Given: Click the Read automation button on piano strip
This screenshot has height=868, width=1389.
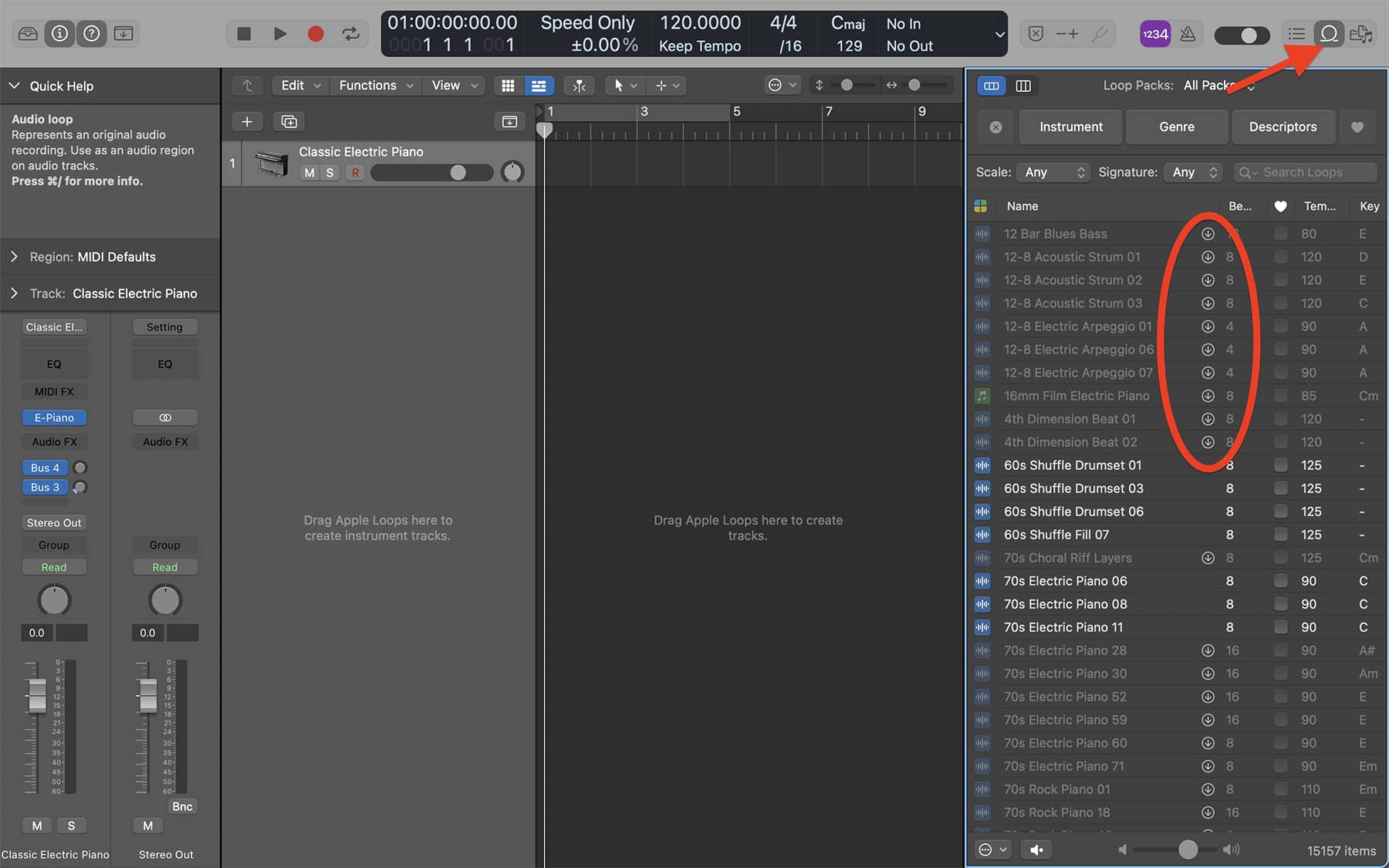Looking at the screenshot, I should 54,567.
